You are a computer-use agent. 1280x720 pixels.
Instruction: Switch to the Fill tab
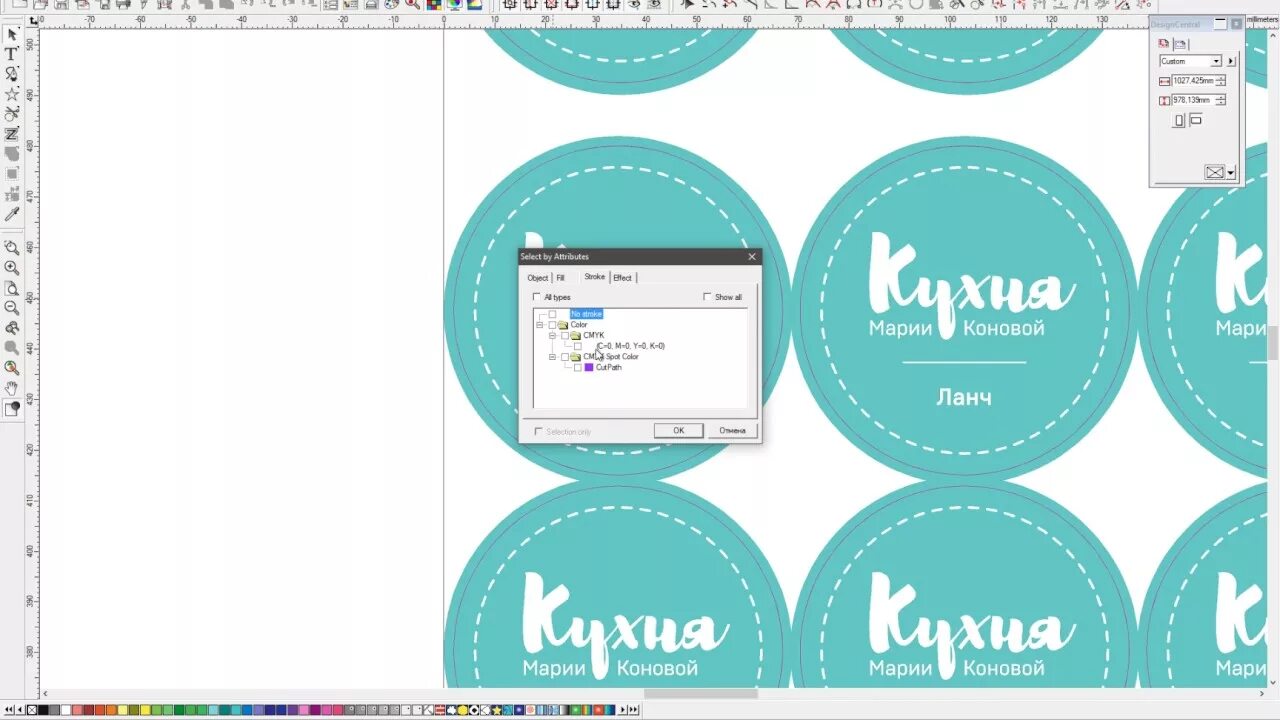coord(561,278)
